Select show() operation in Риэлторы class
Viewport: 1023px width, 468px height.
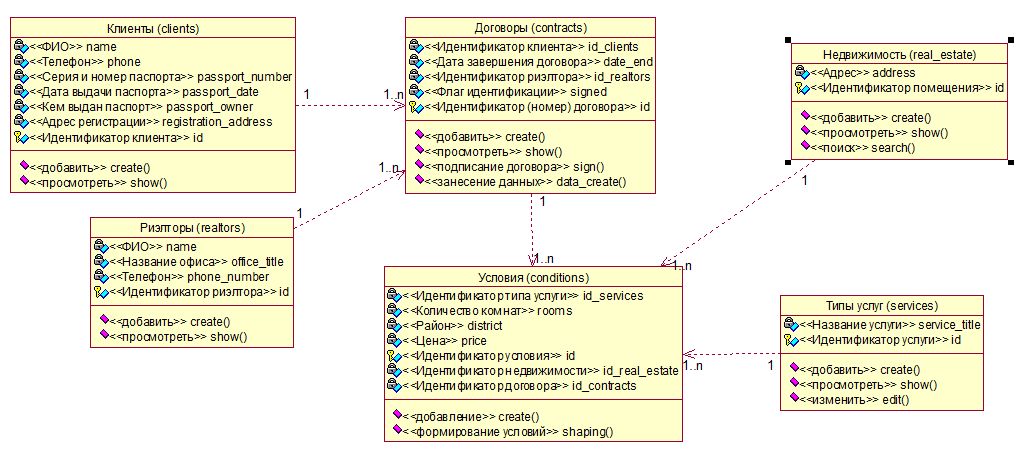pyautogui.click(x=178, y=337)
